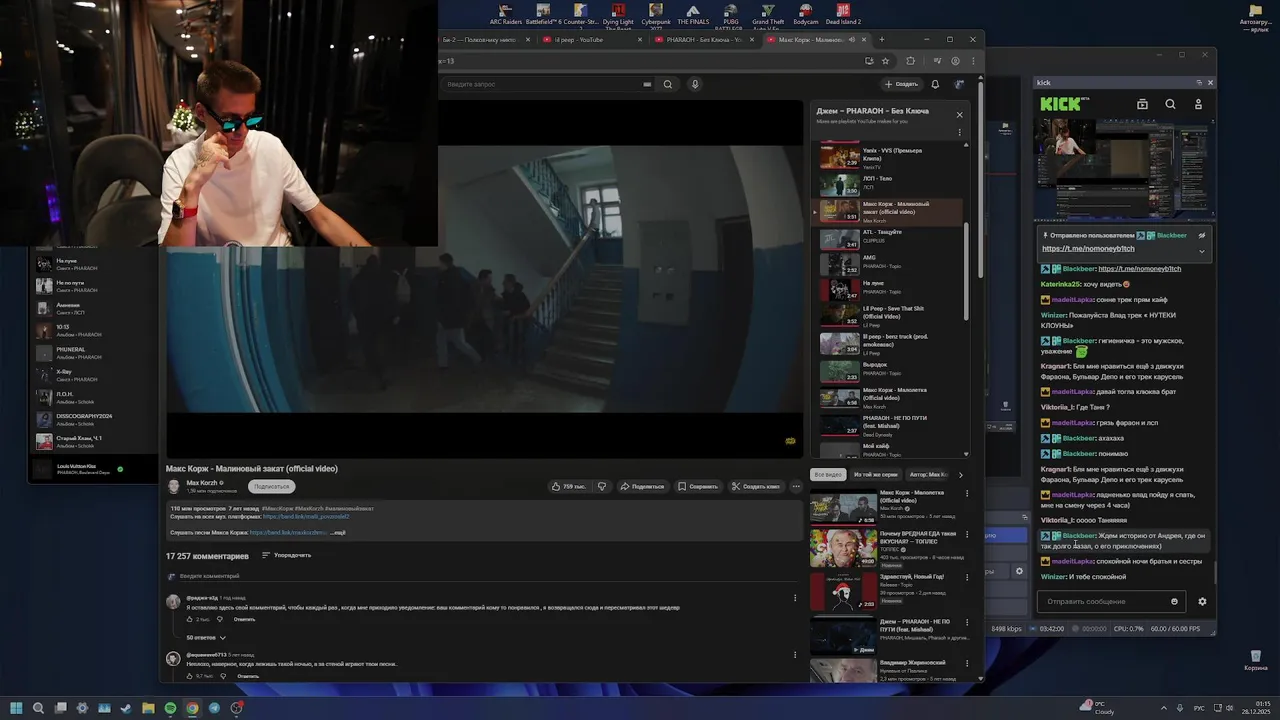This screenshot has height=720, width=1280.
Task: Open options for Малолетка suggested video
Action: pyautogui.click(x=966, y=493)
